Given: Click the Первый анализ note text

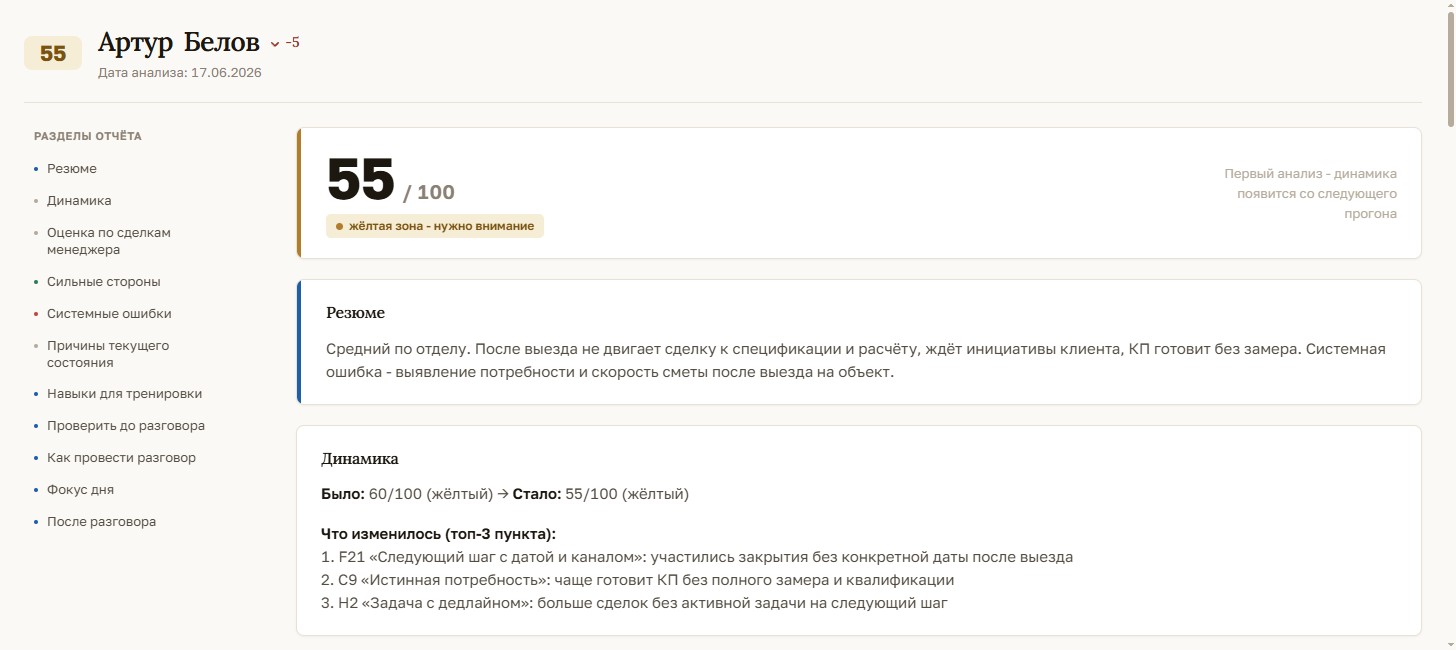Looking at the screenshot, I should click(x=1310, y=194).
